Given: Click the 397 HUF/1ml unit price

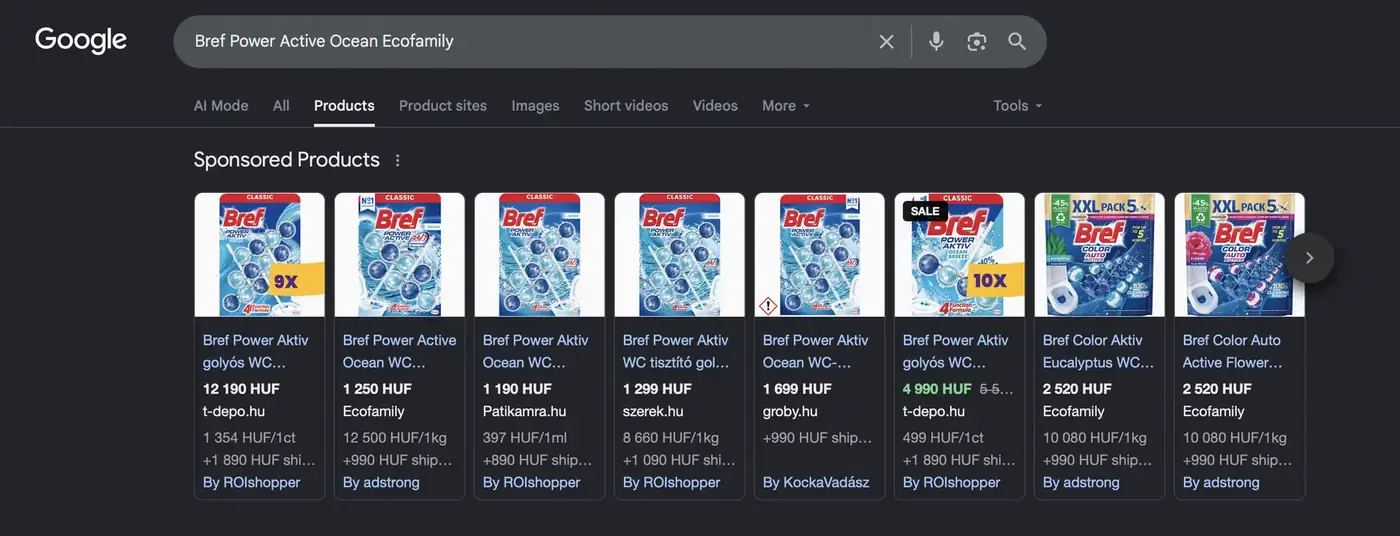Looking at the screenshot, I should (x=528, y=437).
